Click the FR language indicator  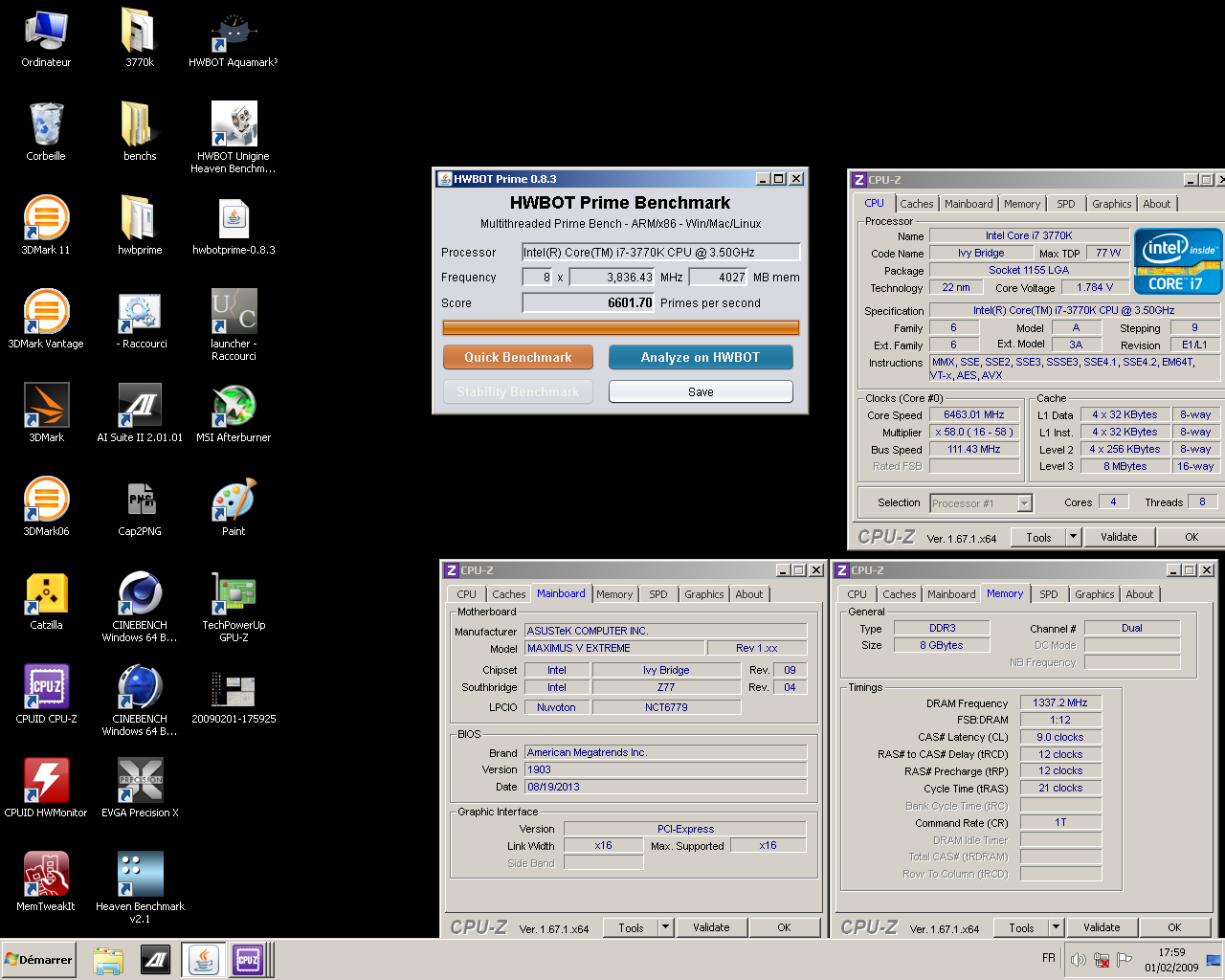point(1049,958)
